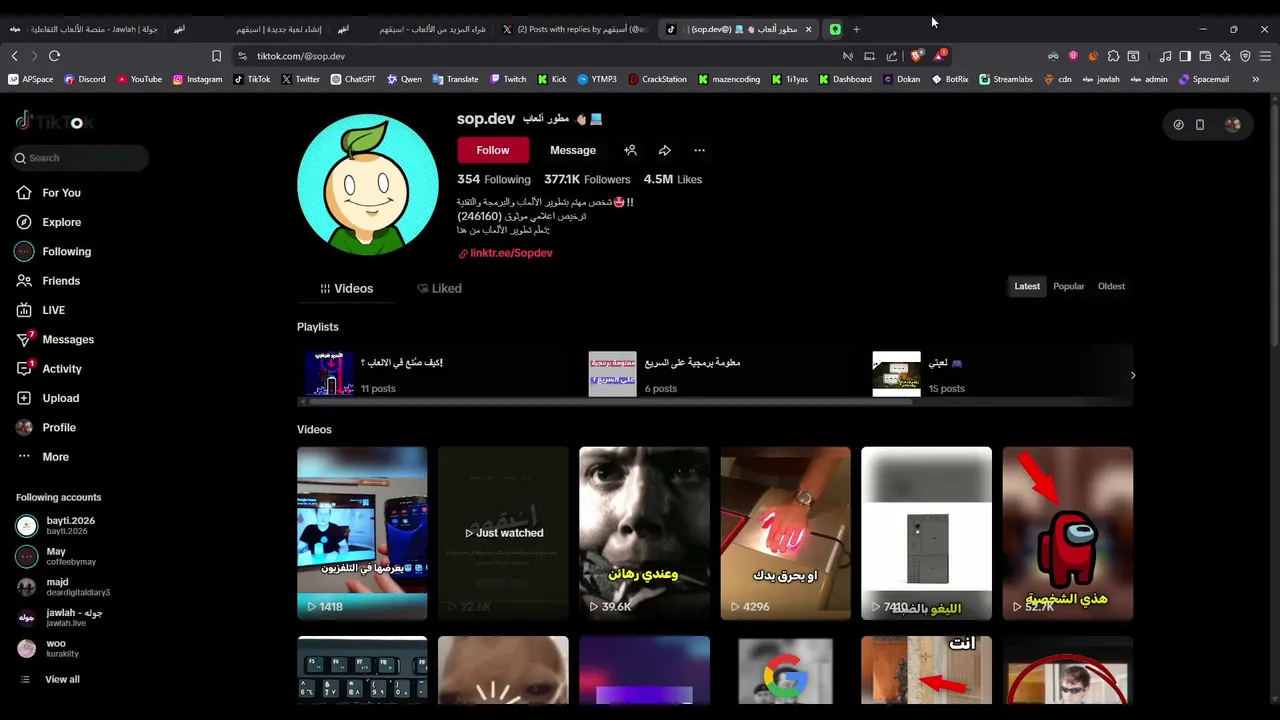
Task: Bookmark this page with the bookmark icon
Action: coord(216,56)
